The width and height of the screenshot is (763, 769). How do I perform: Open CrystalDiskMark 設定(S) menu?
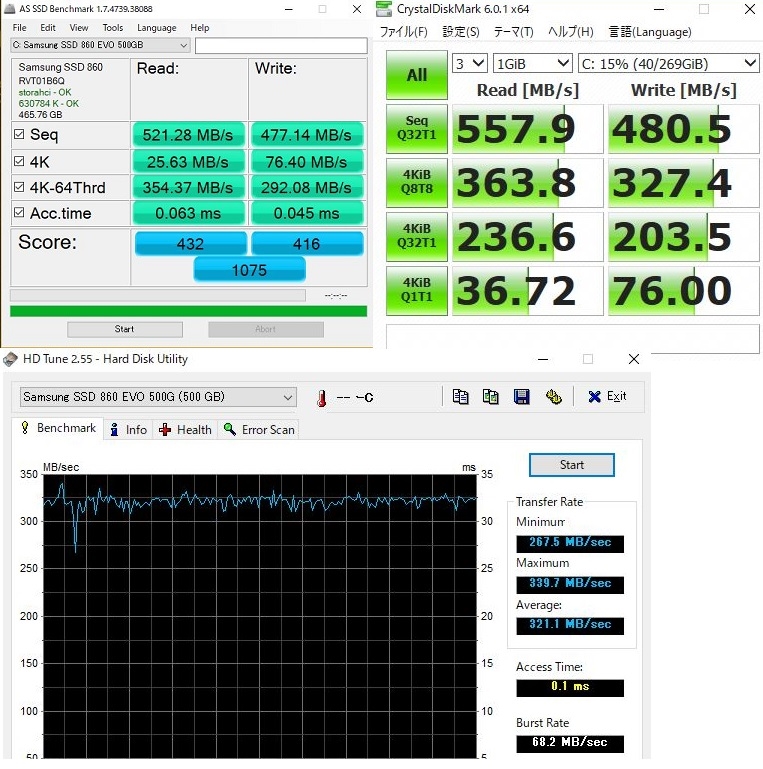(x=461, y=32)
